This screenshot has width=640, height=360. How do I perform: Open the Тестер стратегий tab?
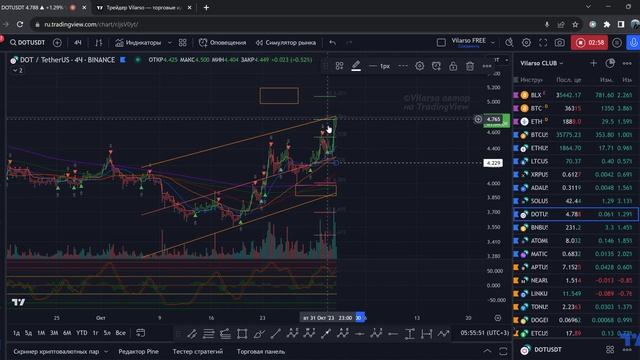point(198,351)
